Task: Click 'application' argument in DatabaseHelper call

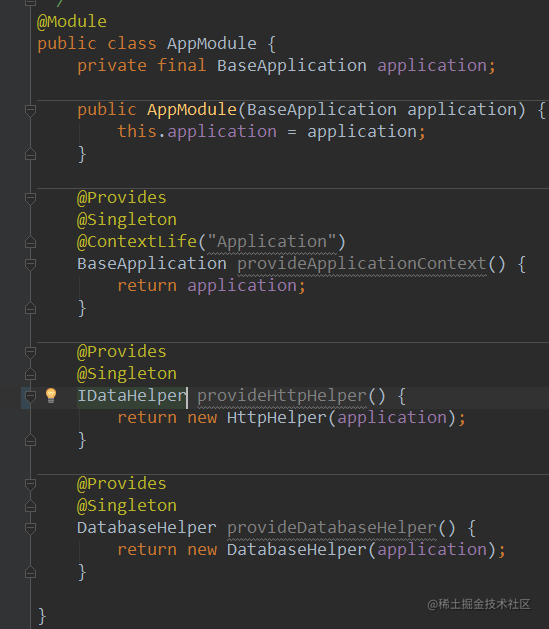Action: (432, 550)
